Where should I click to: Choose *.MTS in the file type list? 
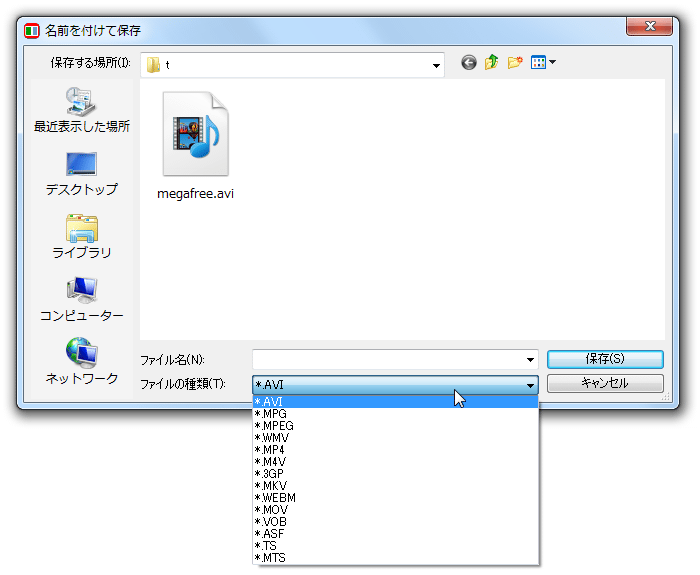(x=396, y=558)
